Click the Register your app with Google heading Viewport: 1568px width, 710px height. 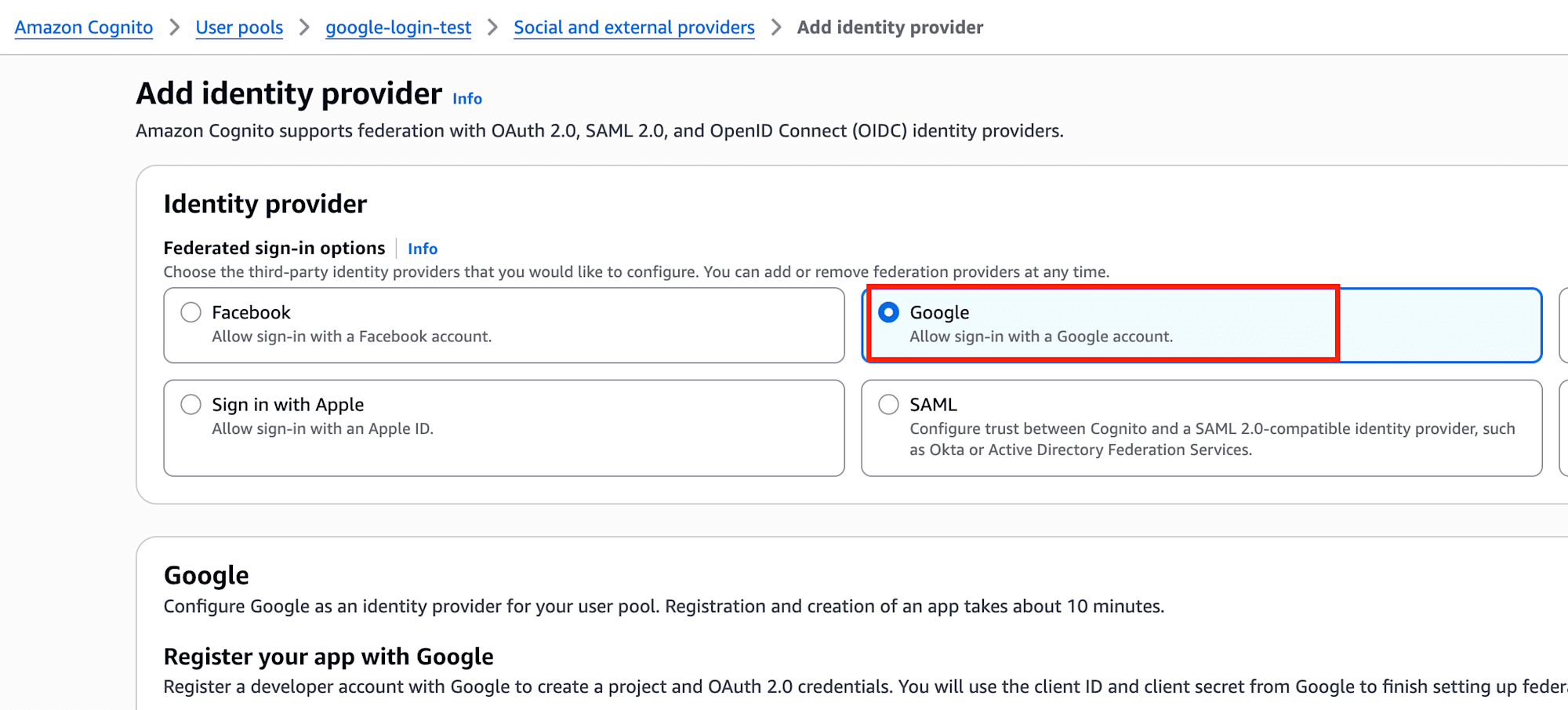328,657
